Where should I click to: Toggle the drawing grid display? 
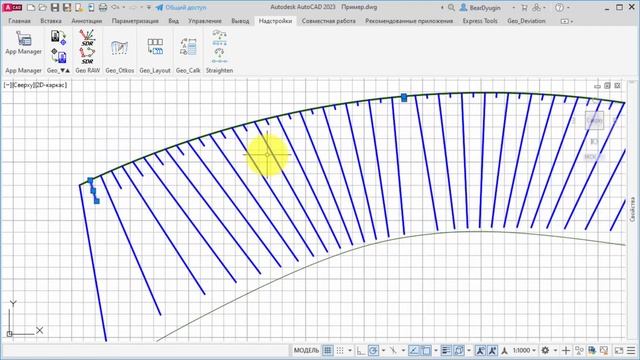pos(327,350)
